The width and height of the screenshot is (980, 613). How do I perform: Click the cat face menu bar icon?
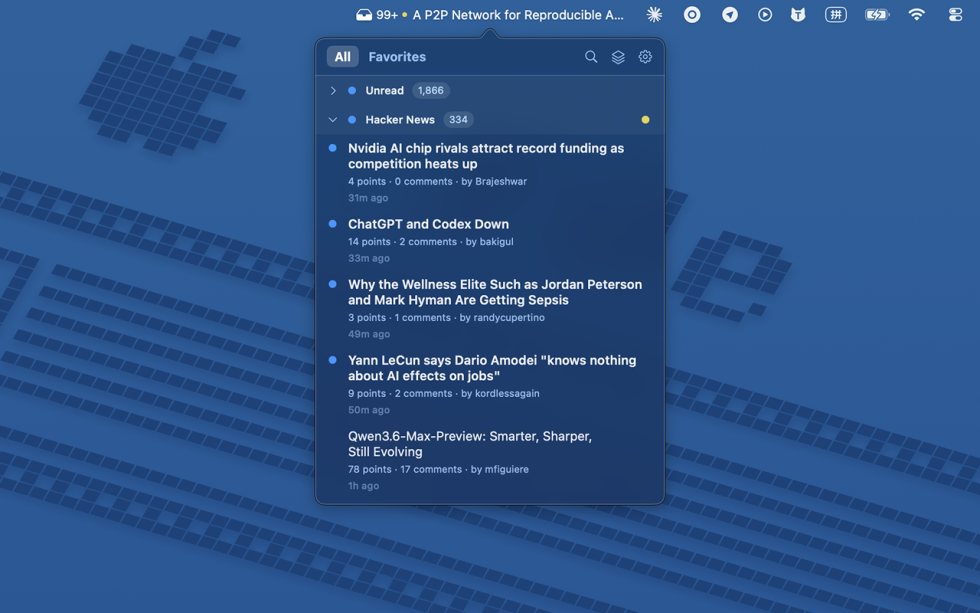pyautogui.click(x=798, y=15)
